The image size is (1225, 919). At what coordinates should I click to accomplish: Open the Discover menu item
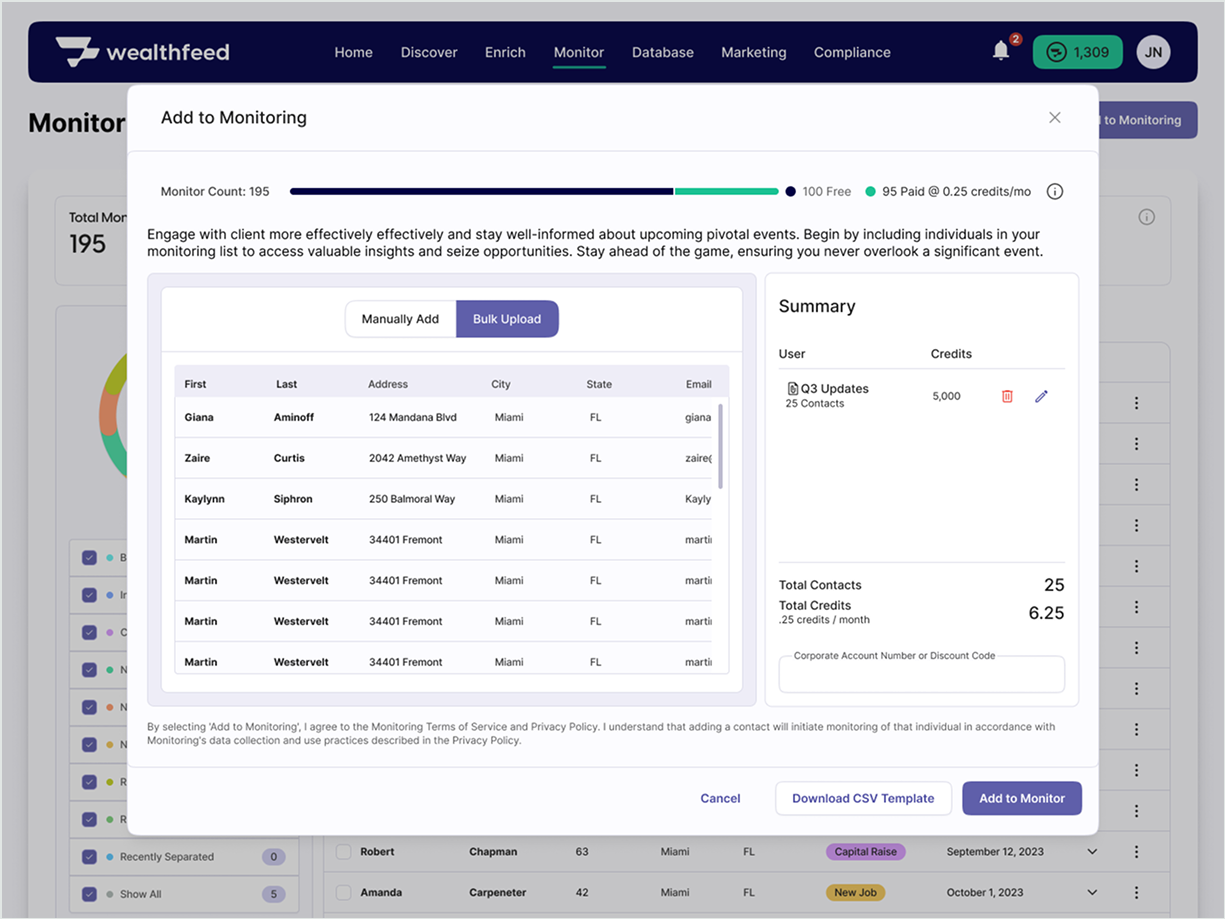(x=429, y=52)
